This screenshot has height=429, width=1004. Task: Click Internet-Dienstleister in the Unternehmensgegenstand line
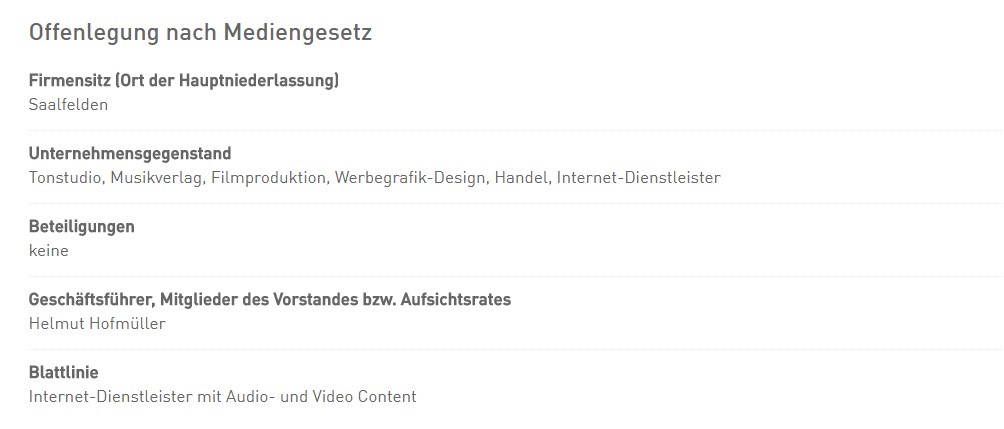point(638,178)
